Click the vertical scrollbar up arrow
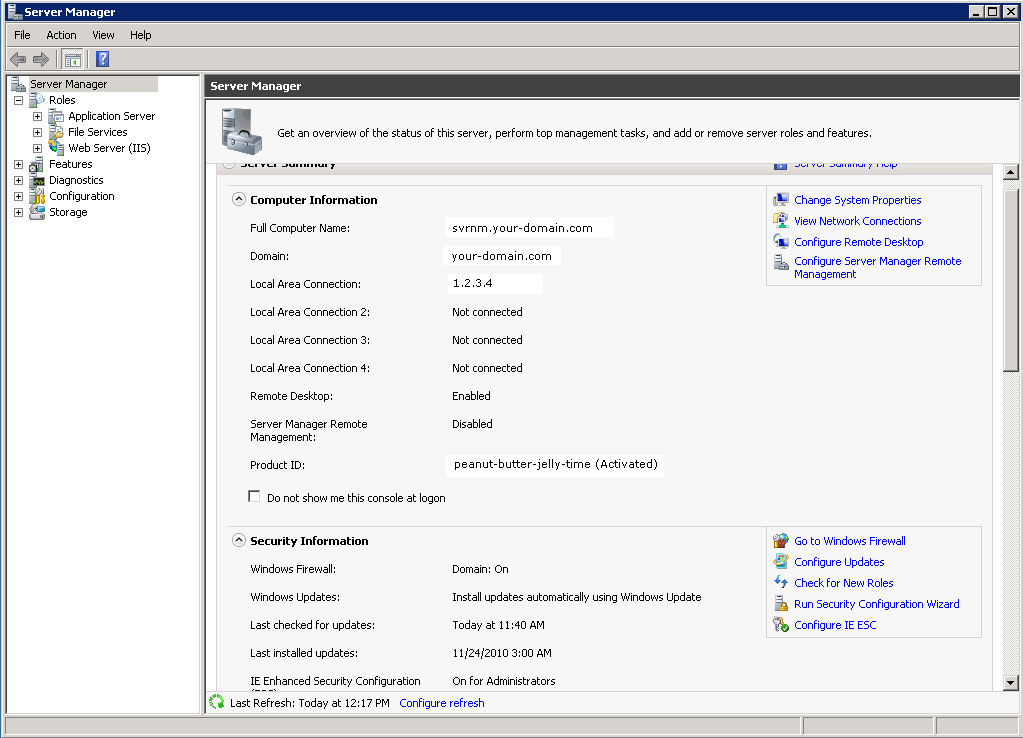The width and height of the screenshot is (1023, 738). 1010,172
